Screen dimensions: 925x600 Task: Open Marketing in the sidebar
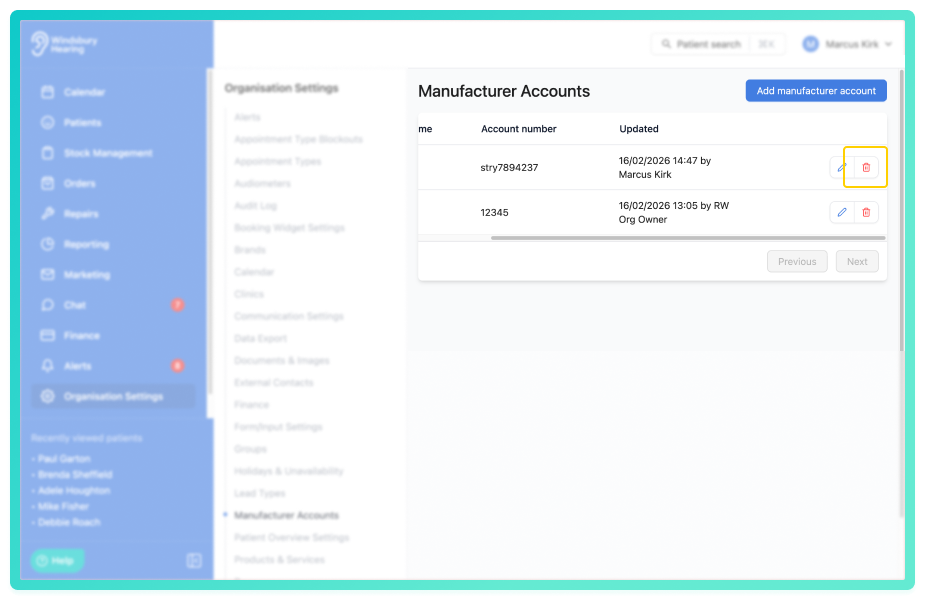point(113,275)
